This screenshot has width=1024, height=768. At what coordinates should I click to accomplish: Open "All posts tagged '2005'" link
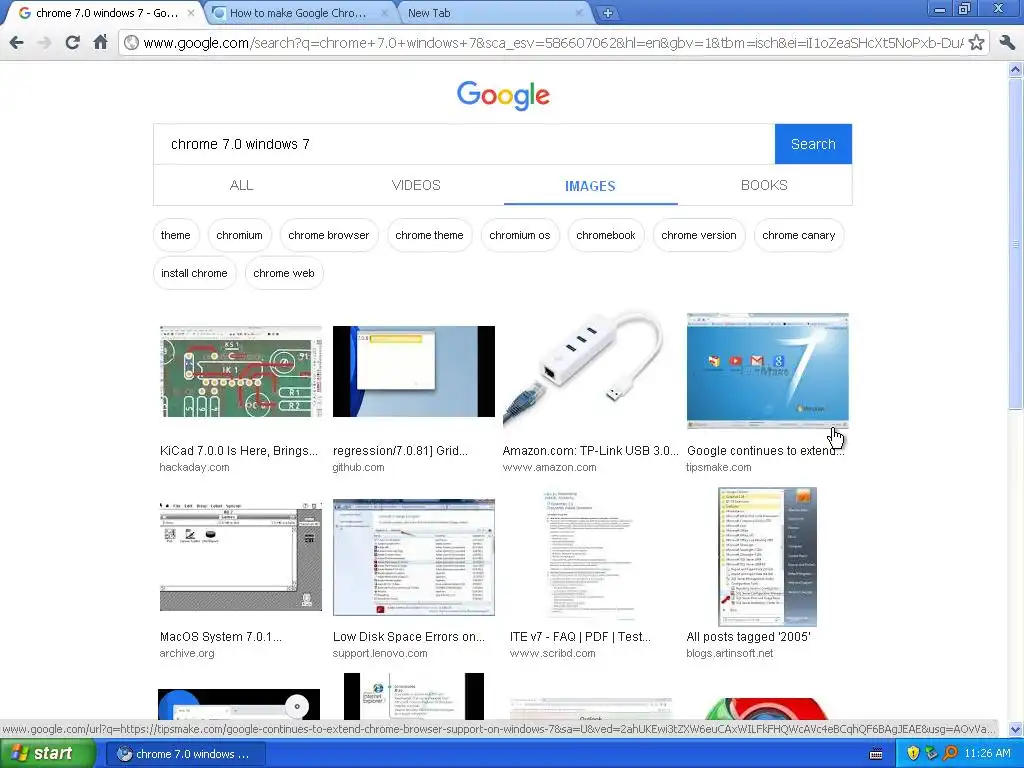(748, 637)
